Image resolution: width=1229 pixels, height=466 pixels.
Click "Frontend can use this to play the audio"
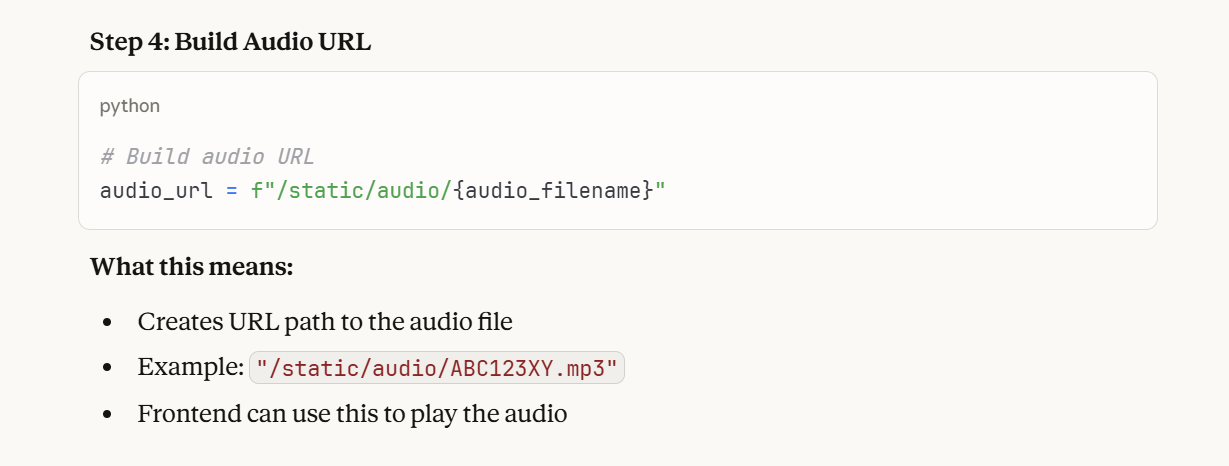click(x=352, y=413)
